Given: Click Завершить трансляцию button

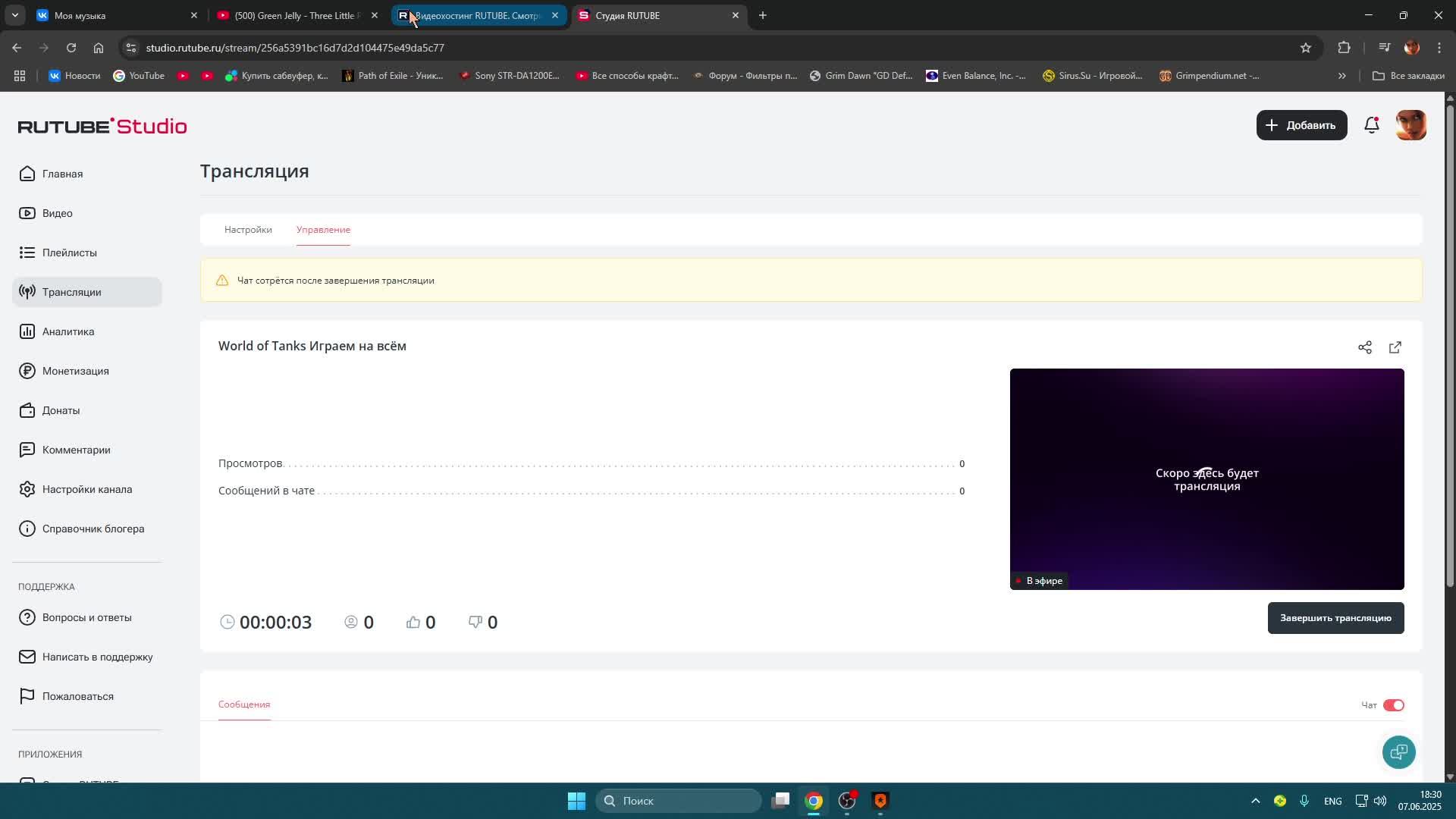Looking at the screenshot, I should point(1335,618).
